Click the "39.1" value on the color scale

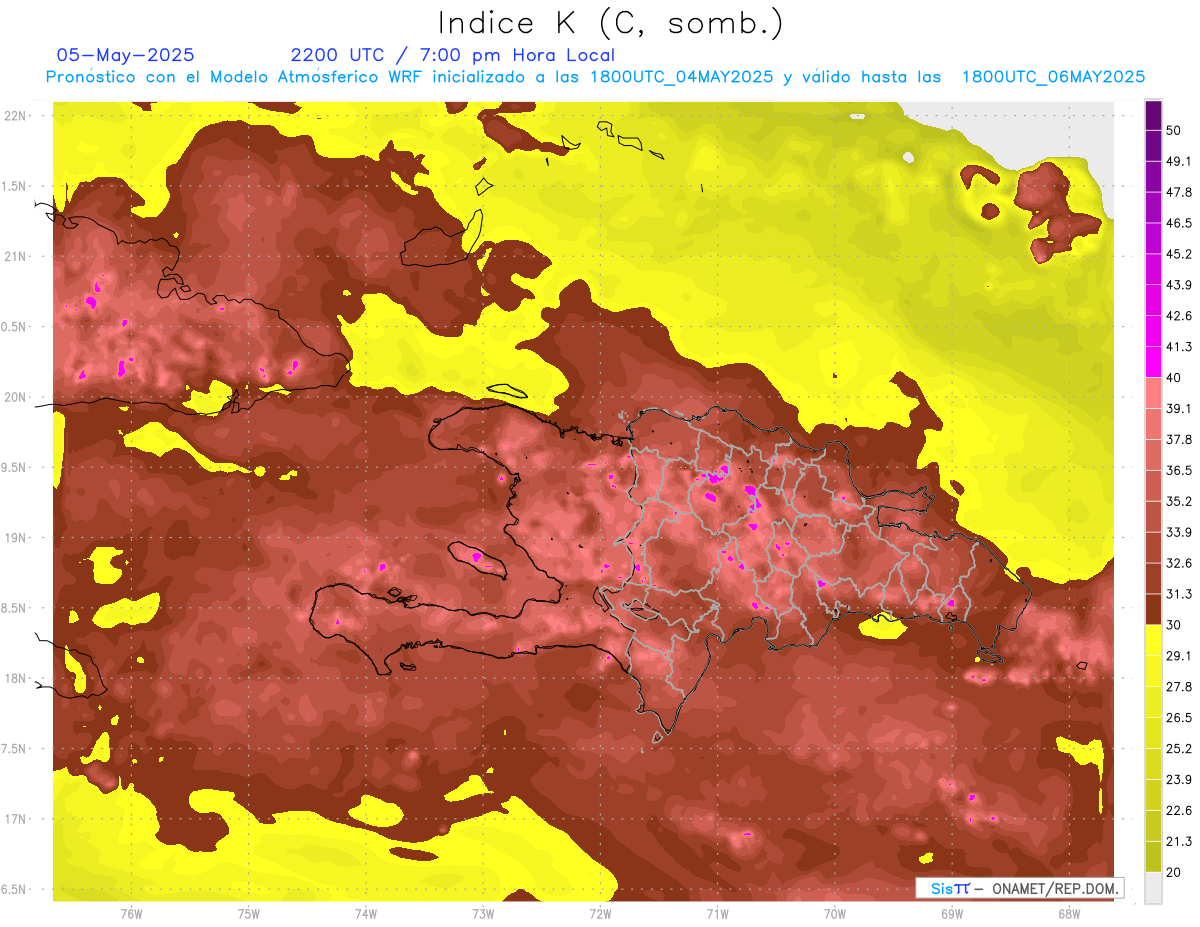pyautogui.click(x=1179, y=408)
